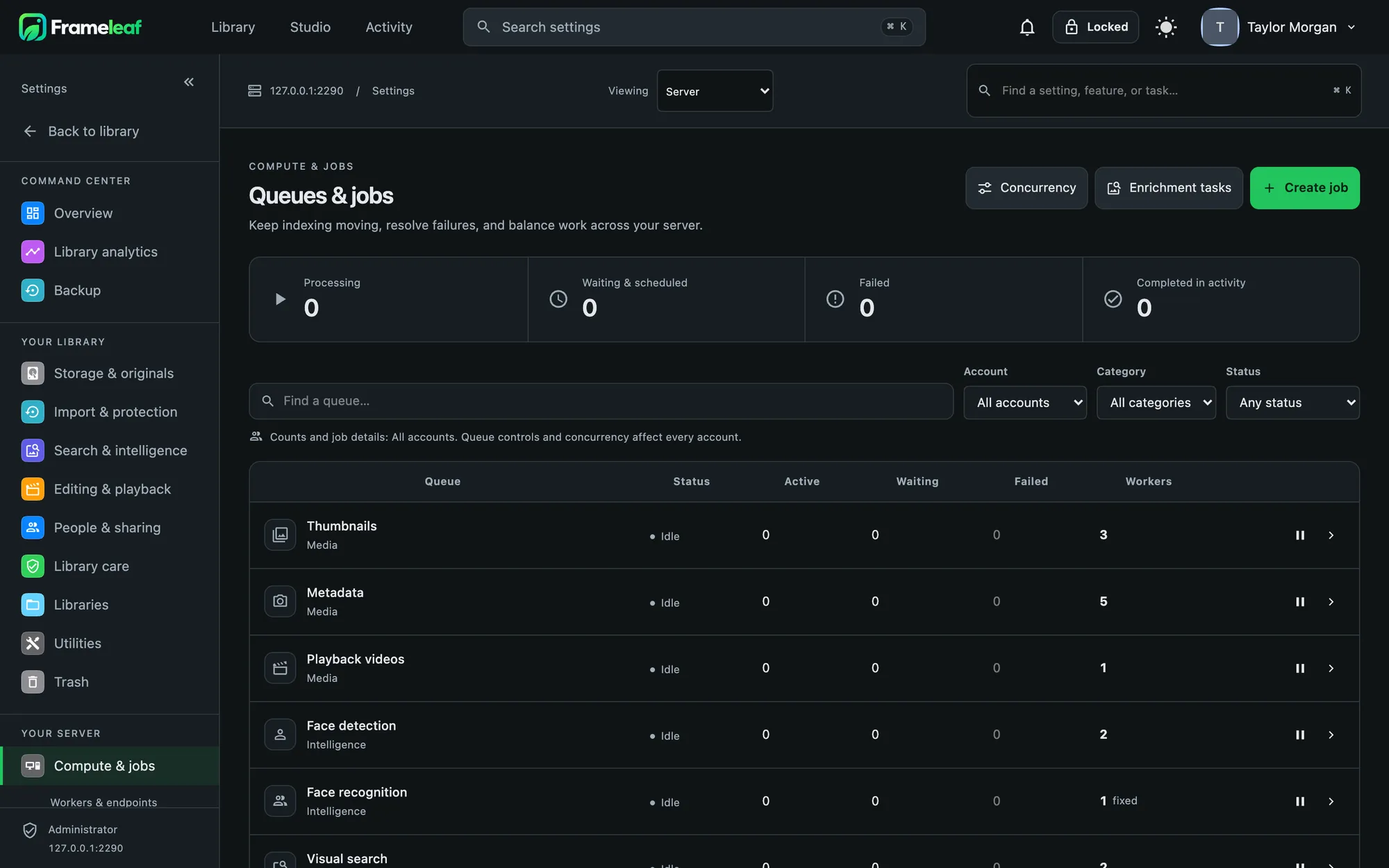Open Editing & playback

[x=110, y=489]
